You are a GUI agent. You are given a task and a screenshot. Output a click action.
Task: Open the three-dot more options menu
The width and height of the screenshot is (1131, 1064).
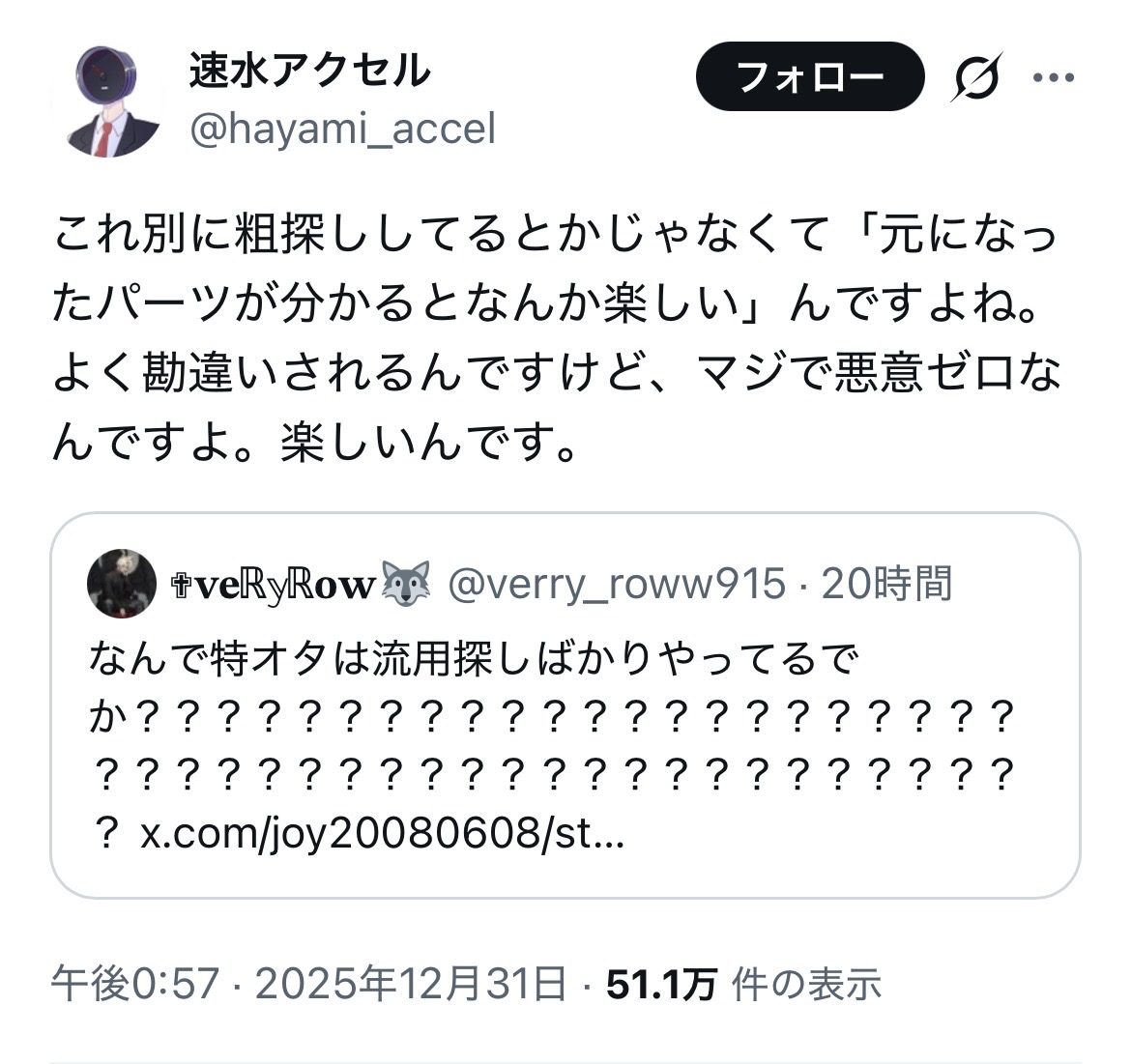(1053, 77)
